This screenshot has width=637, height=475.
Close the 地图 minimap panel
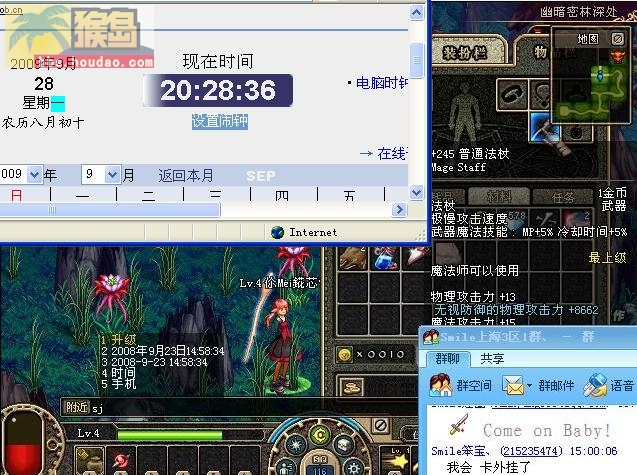coord(618,39)
